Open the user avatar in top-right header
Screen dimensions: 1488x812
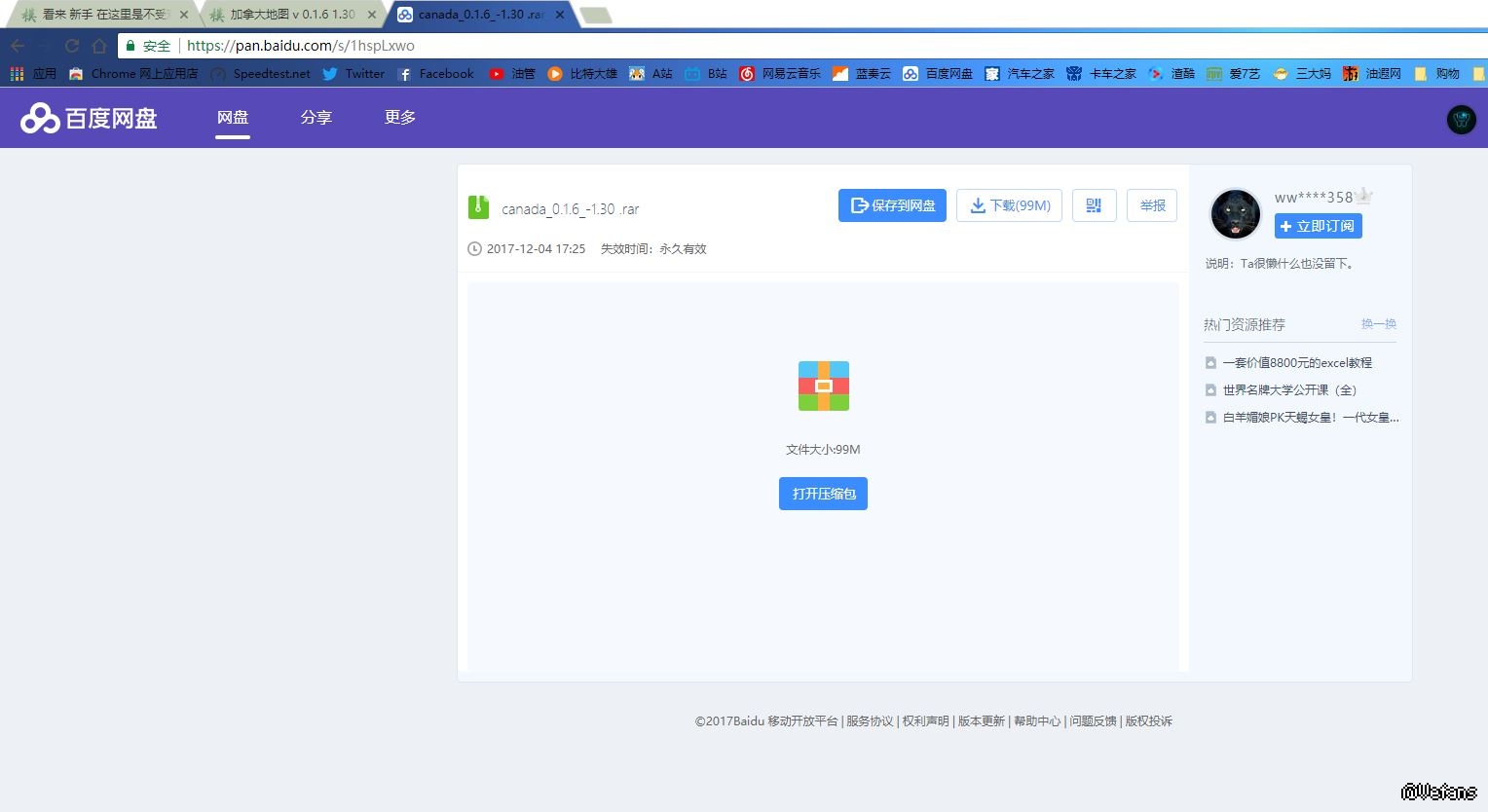1461,120
